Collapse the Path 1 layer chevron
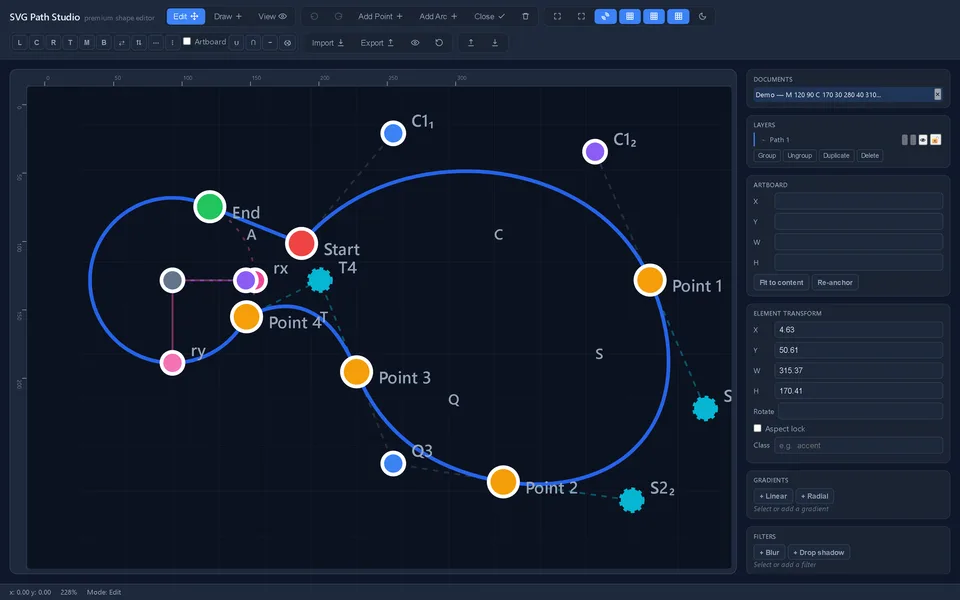Image resolution: width=960 pixels, height=600 pixels. (763, 140)
